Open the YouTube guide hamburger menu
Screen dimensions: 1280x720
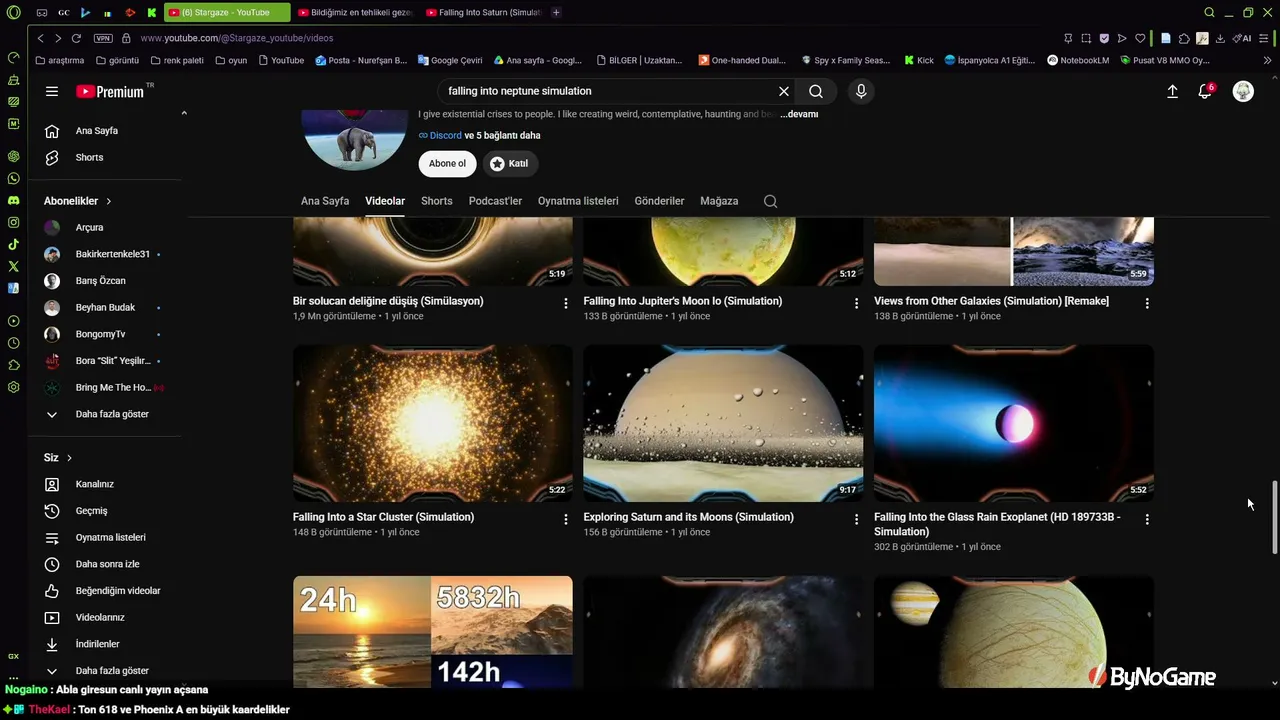[x=52, y=92]
